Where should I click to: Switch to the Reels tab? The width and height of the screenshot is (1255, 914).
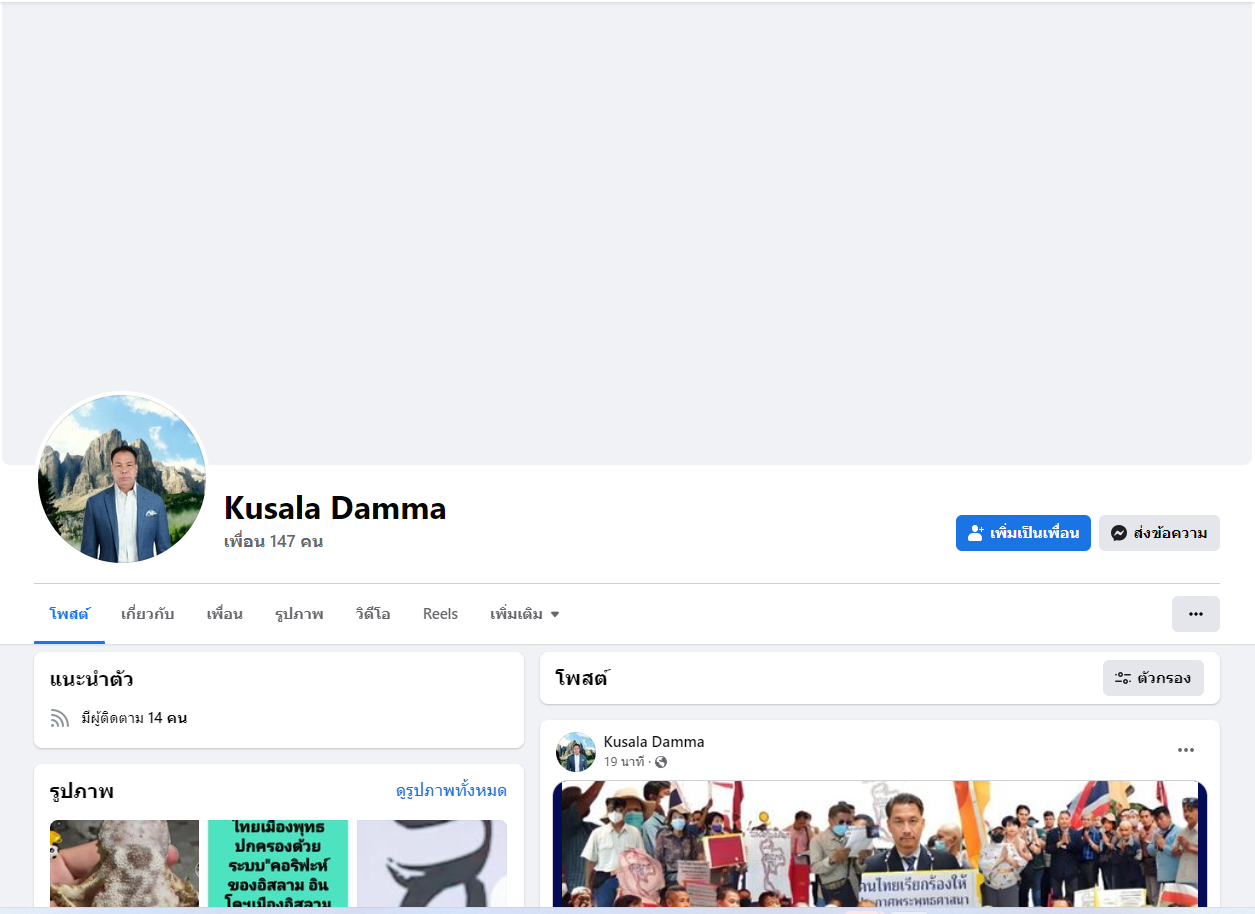[x=440, y=614]
